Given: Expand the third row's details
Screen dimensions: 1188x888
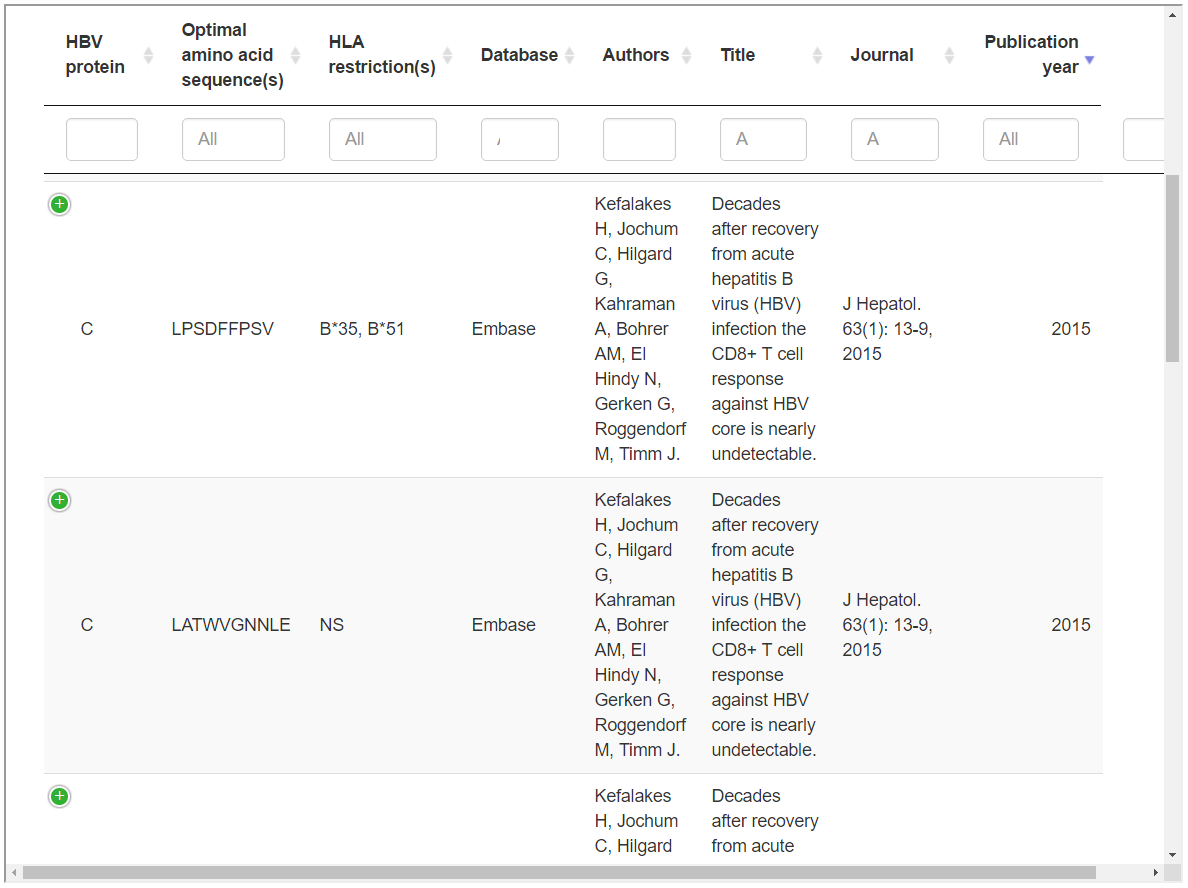Looking at the screenshot, I should coord(59,796).
